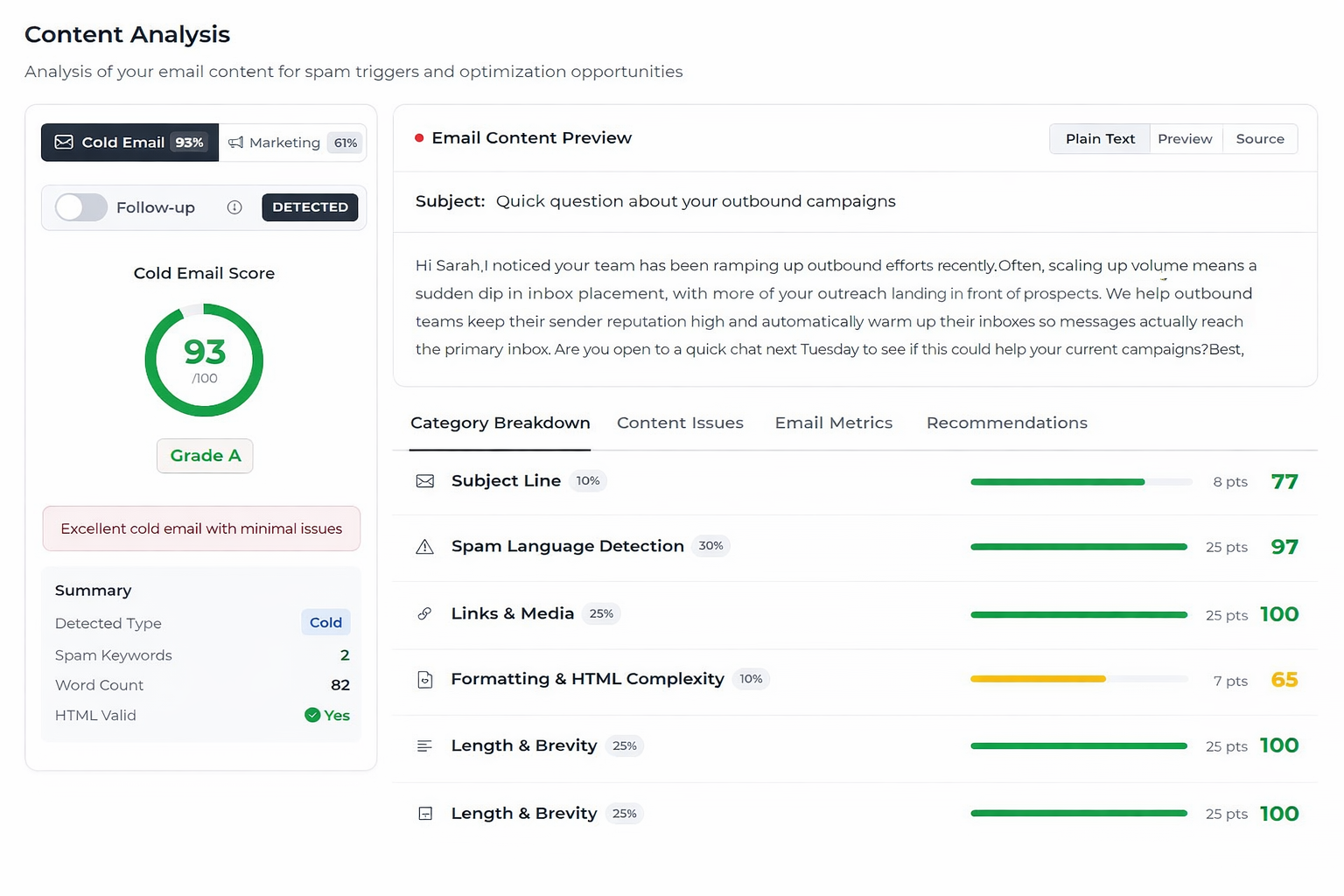
Task: Click the Grade A badge
Action: pyautogui.click(x=205, y=456)
